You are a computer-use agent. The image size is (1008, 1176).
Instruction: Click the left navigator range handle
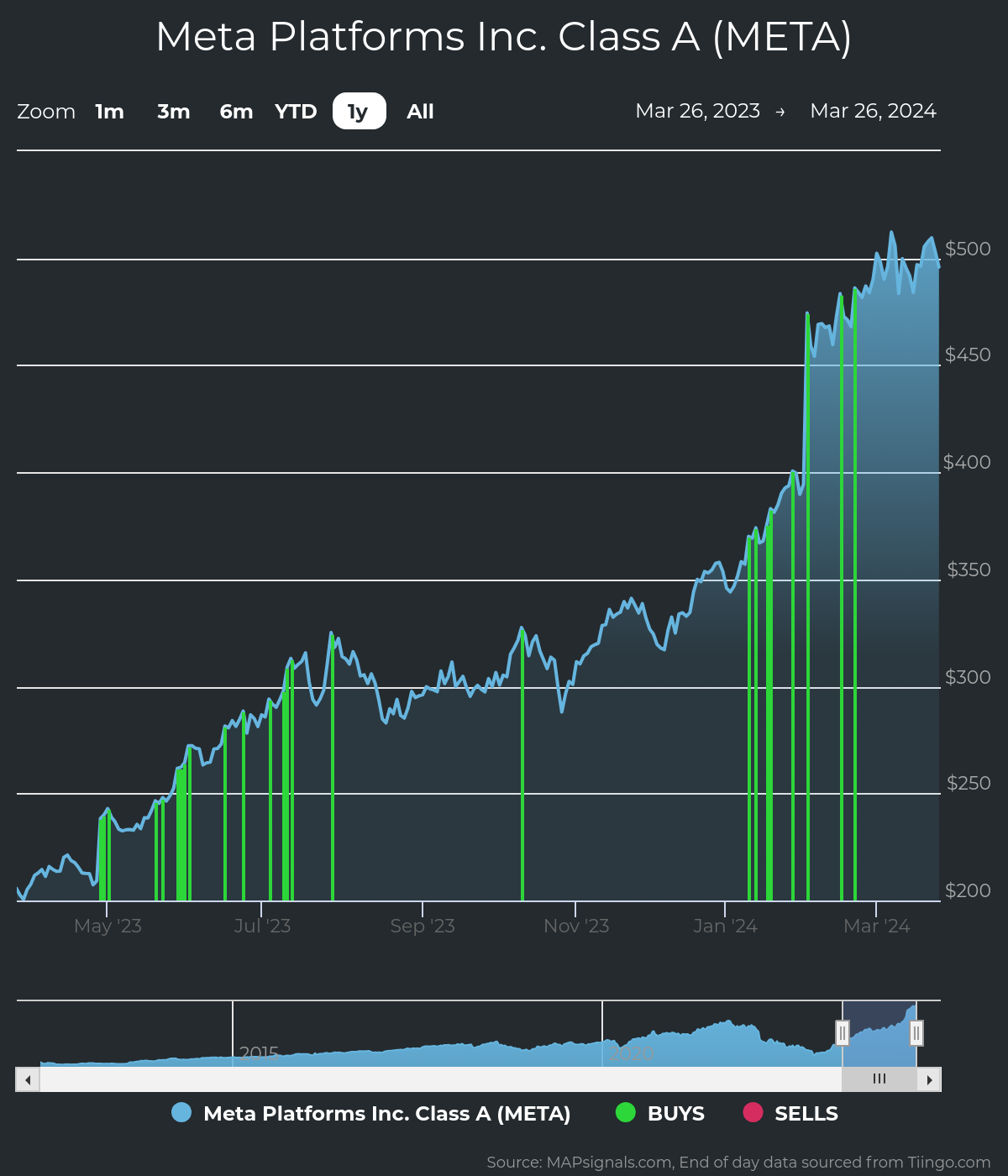point(843,1032)
